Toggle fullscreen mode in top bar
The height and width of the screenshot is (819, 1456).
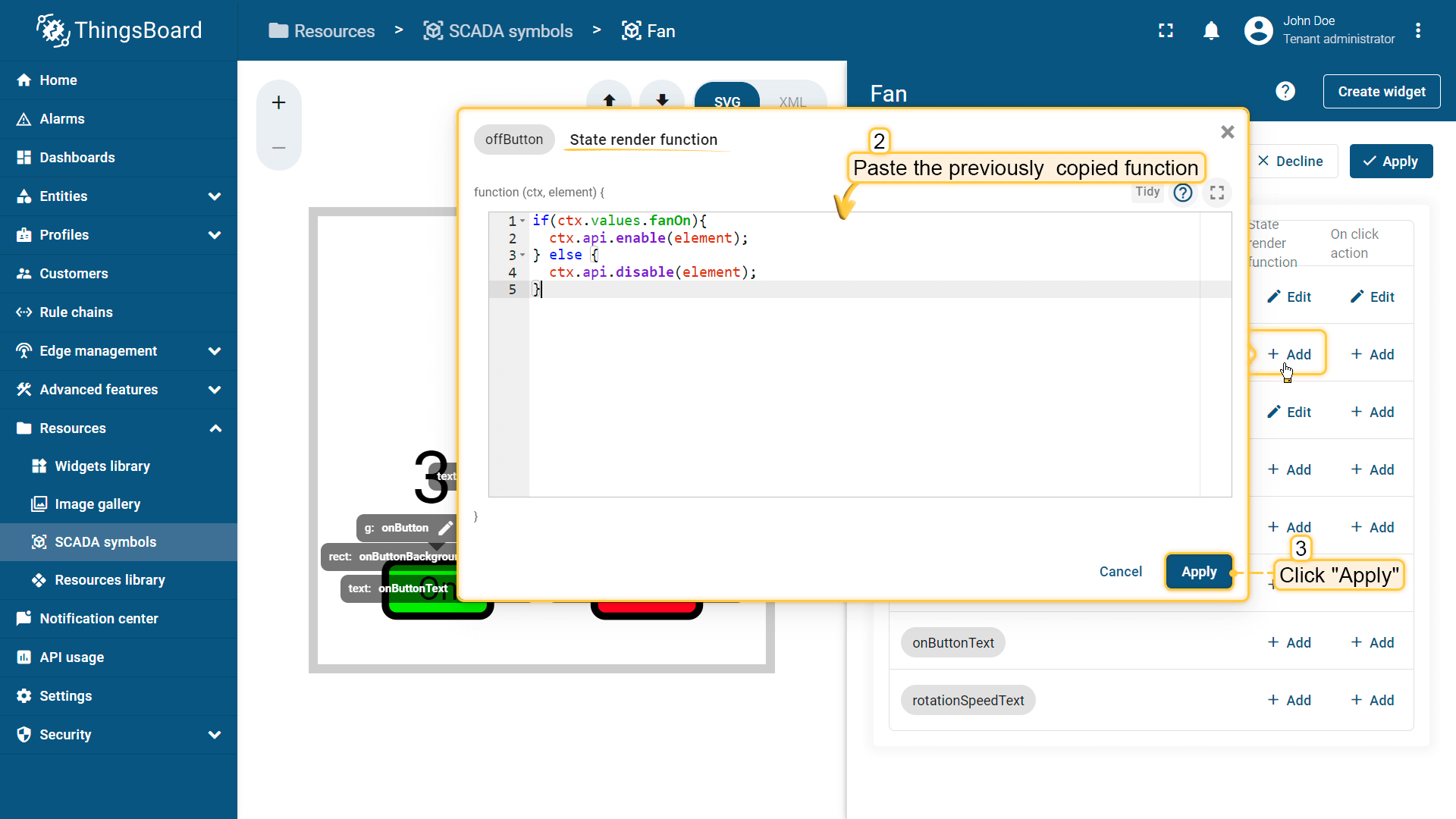[x=1166, y=31]
